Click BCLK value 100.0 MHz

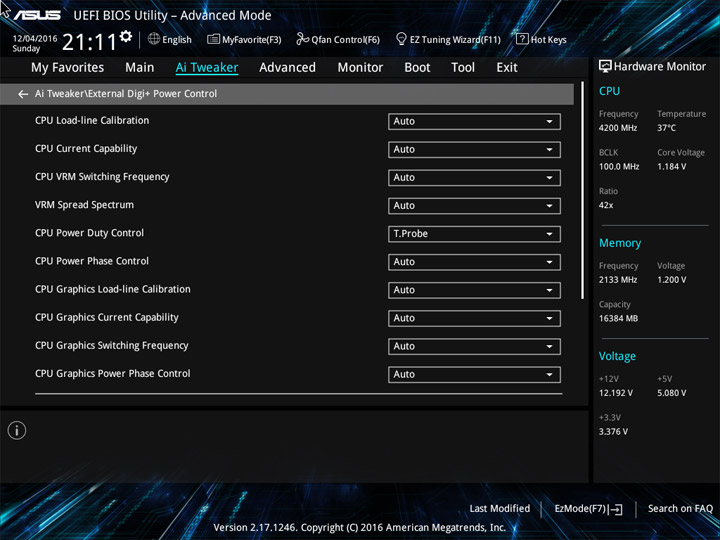coord(619,167)
